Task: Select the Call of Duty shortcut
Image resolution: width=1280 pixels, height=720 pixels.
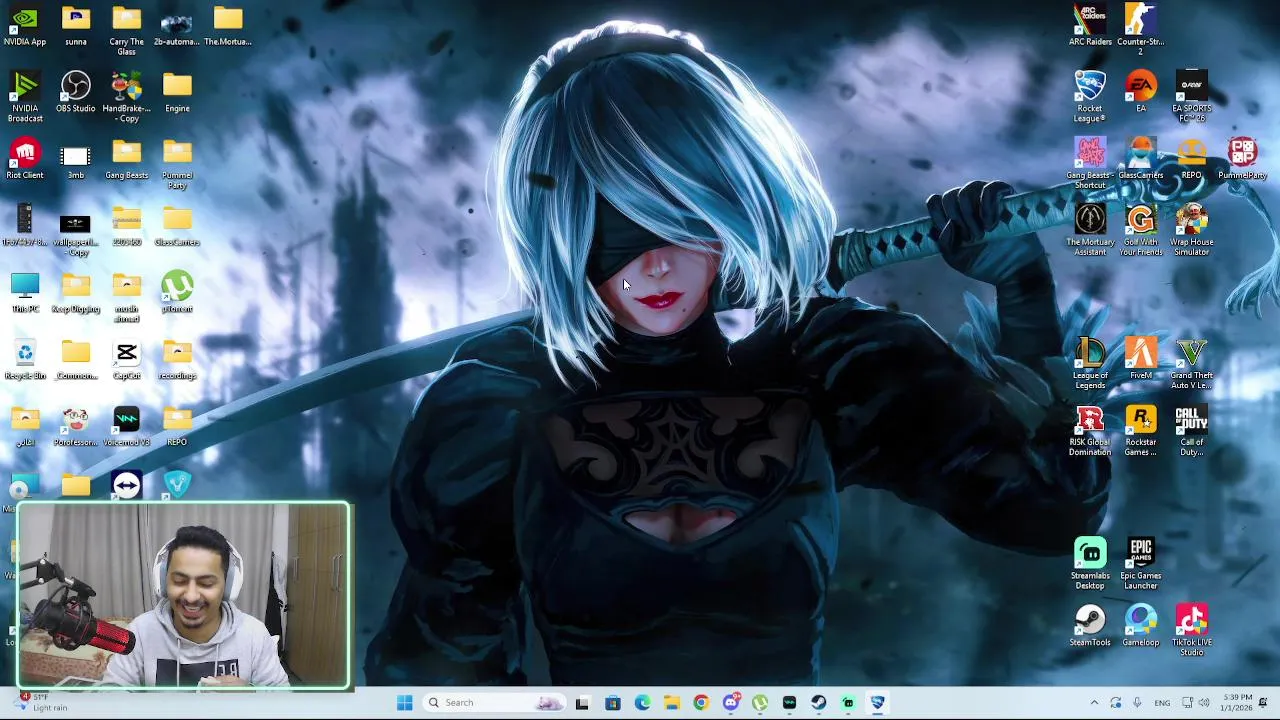Action: point(1192,431)
